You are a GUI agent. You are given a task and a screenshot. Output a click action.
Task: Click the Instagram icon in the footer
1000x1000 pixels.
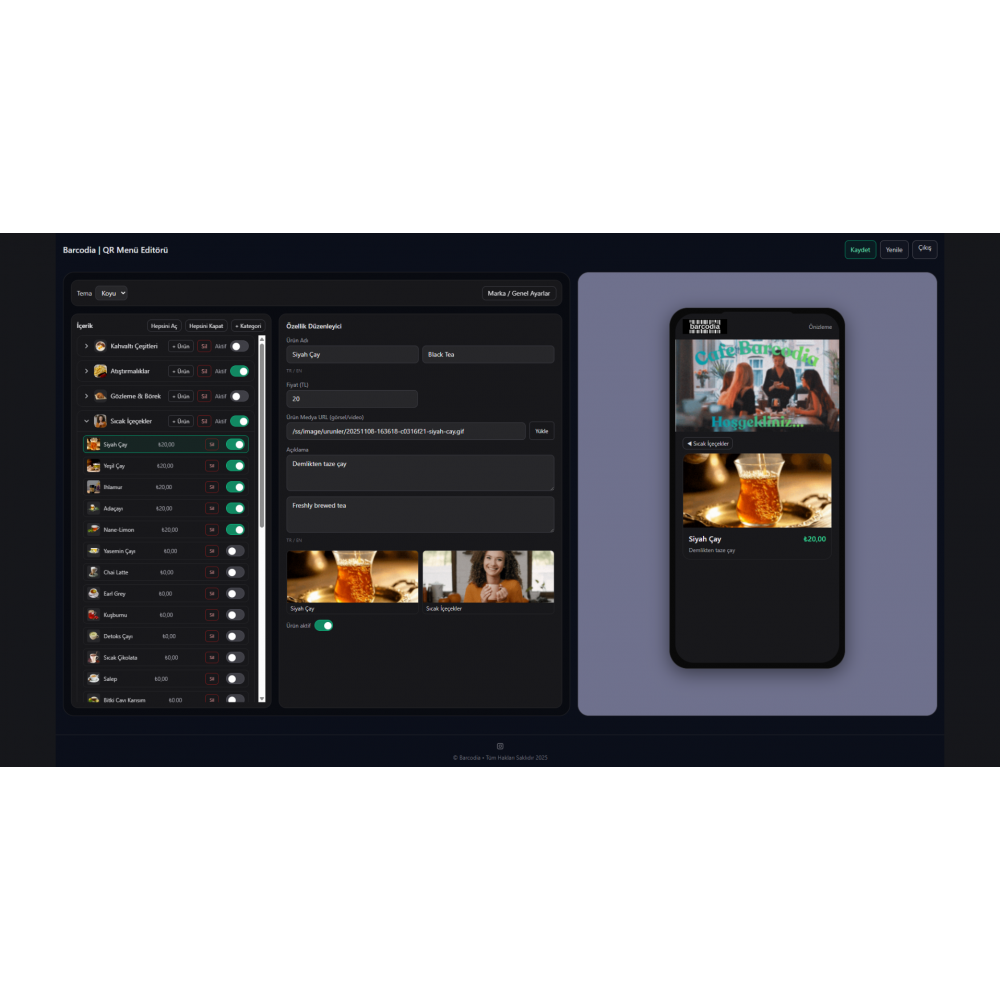(x=500, y=746)
